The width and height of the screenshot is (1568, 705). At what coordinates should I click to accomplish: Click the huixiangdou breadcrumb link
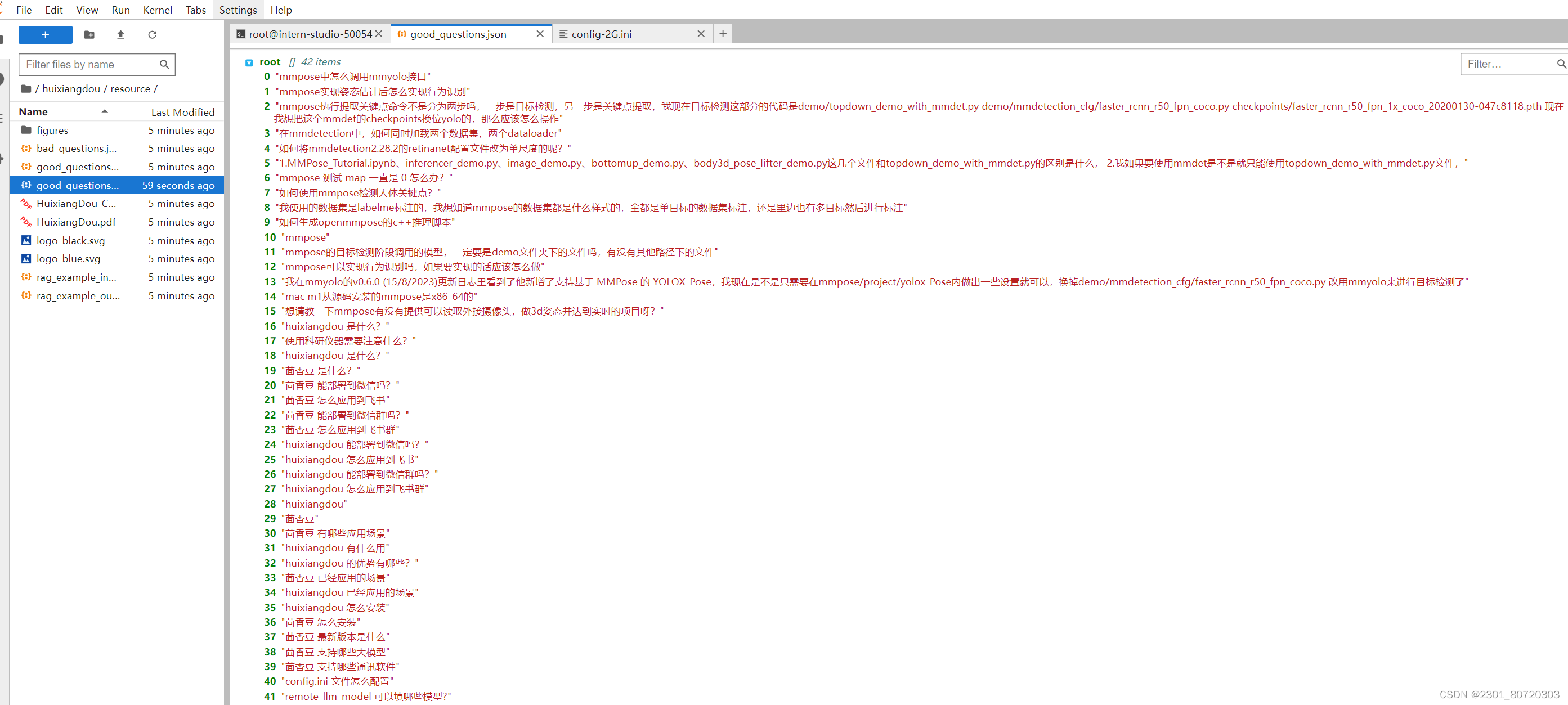tap(71, 89)
